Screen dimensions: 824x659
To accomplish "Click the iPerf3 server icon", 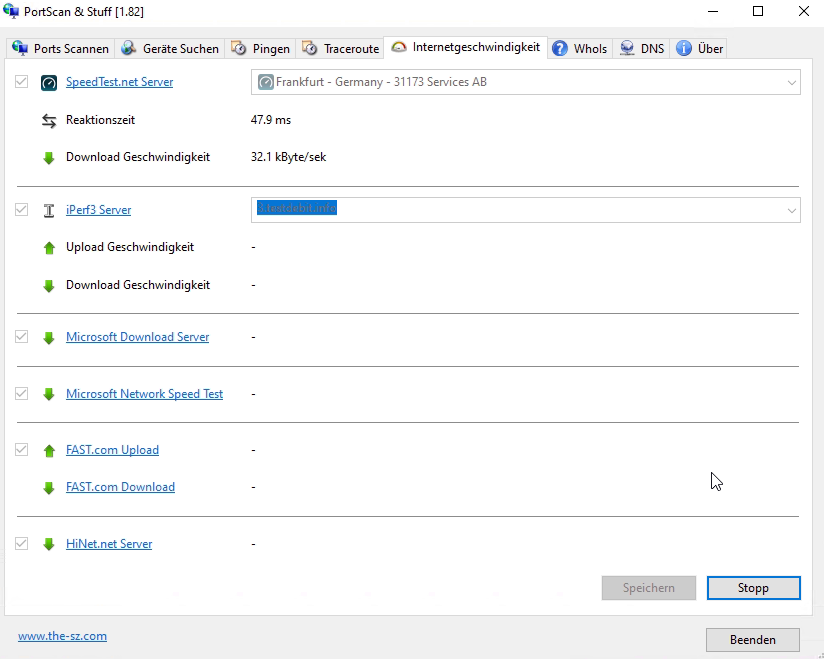I will 49,210.
